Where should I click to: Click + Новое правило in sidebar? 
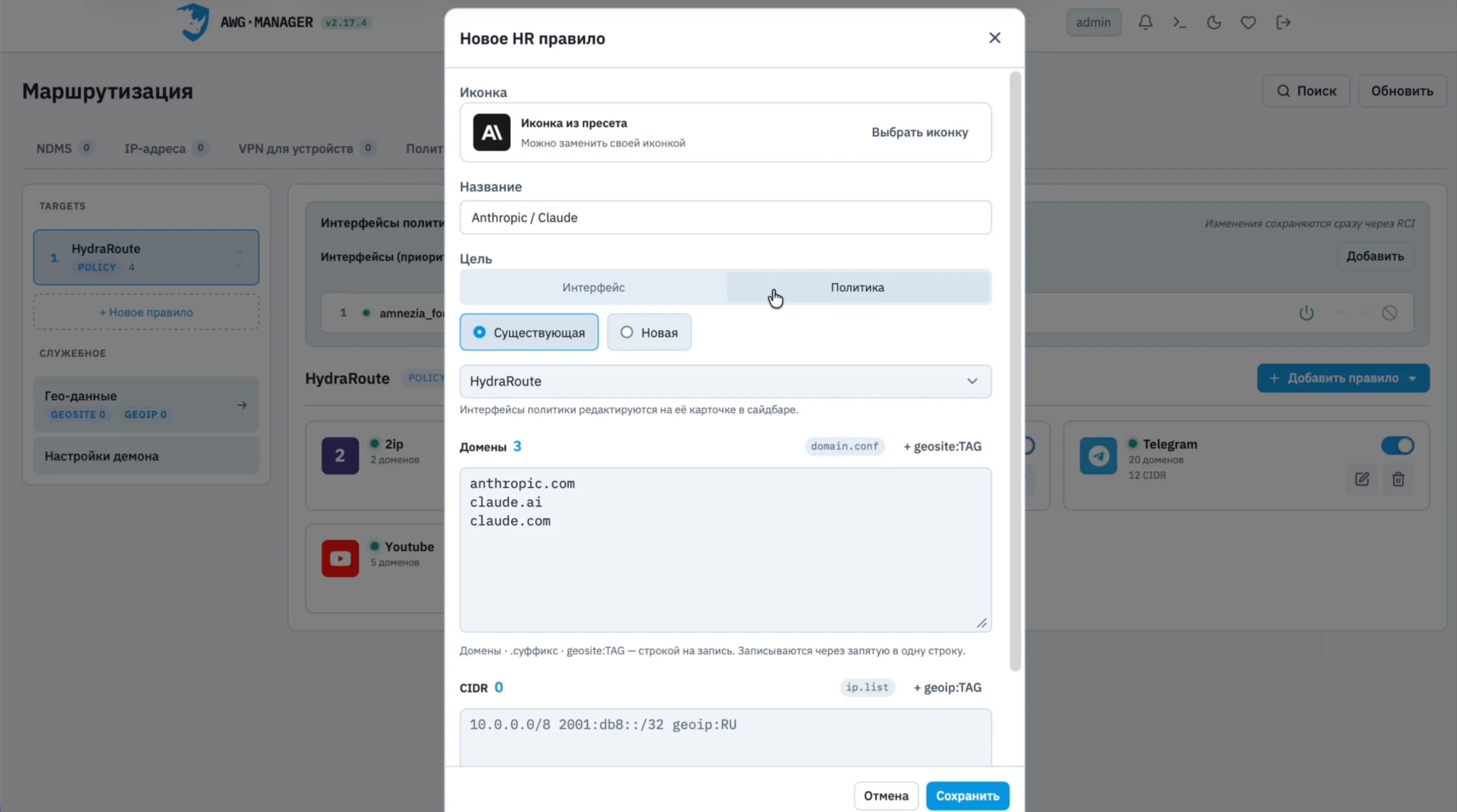coord(146,312)
